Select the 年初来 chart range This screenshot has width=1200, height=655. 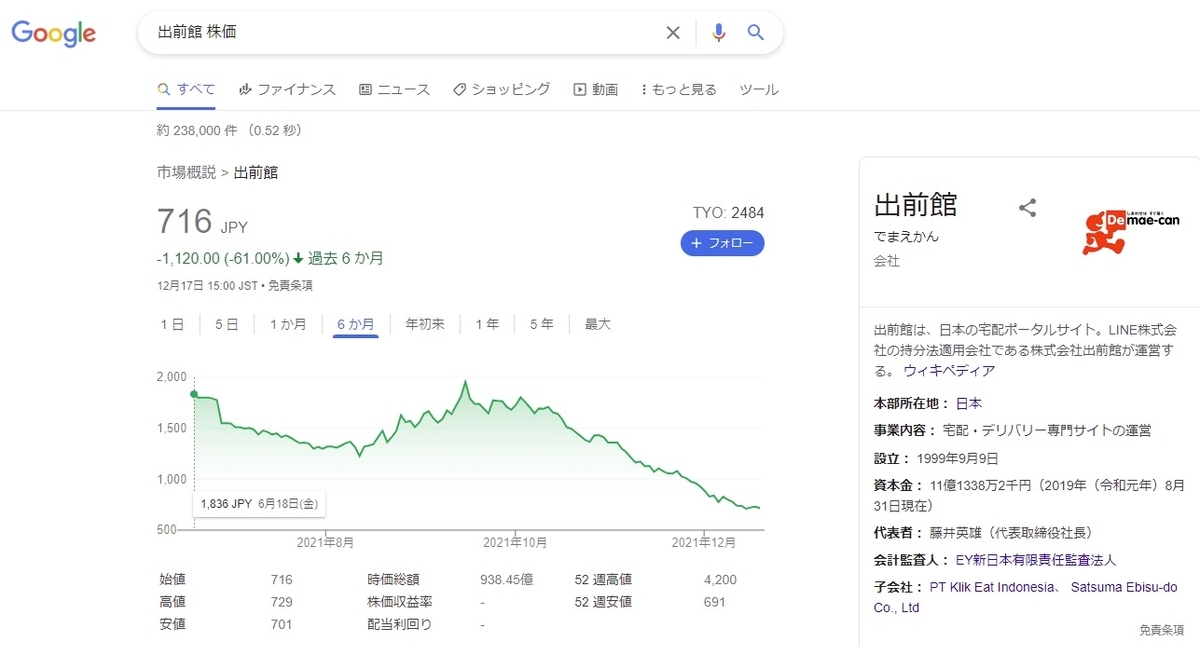click(425, 324)
